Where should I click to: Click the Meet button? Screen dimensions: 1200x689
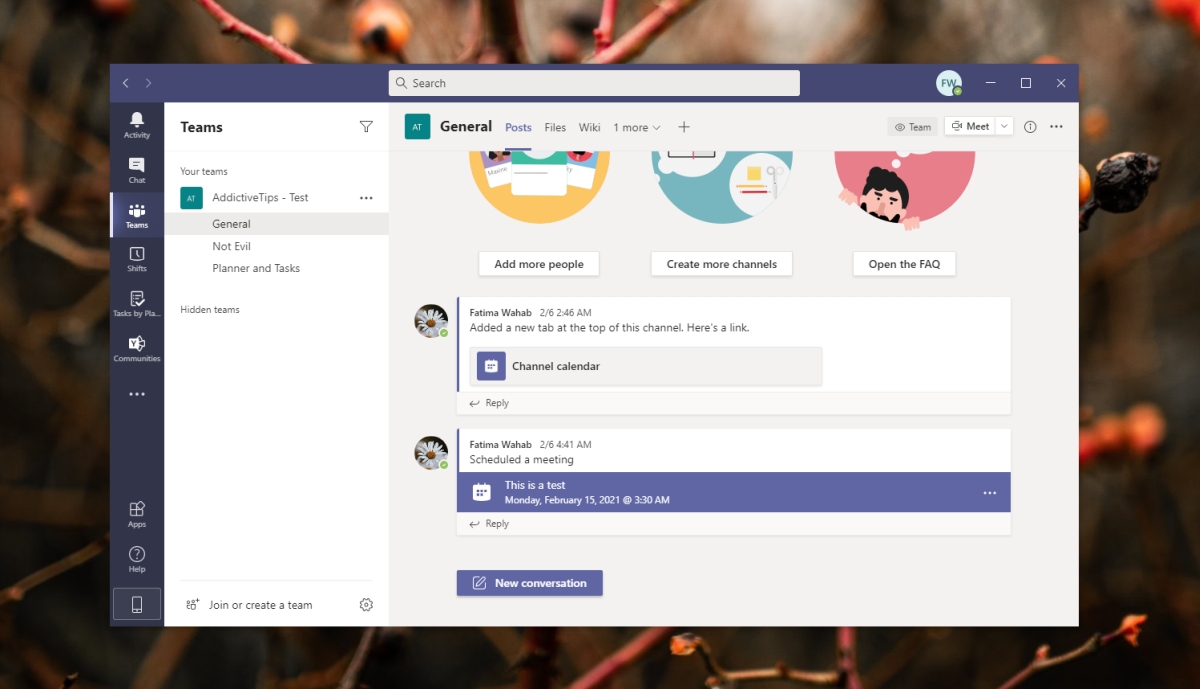pyautogui.click(x=970, y=126)
